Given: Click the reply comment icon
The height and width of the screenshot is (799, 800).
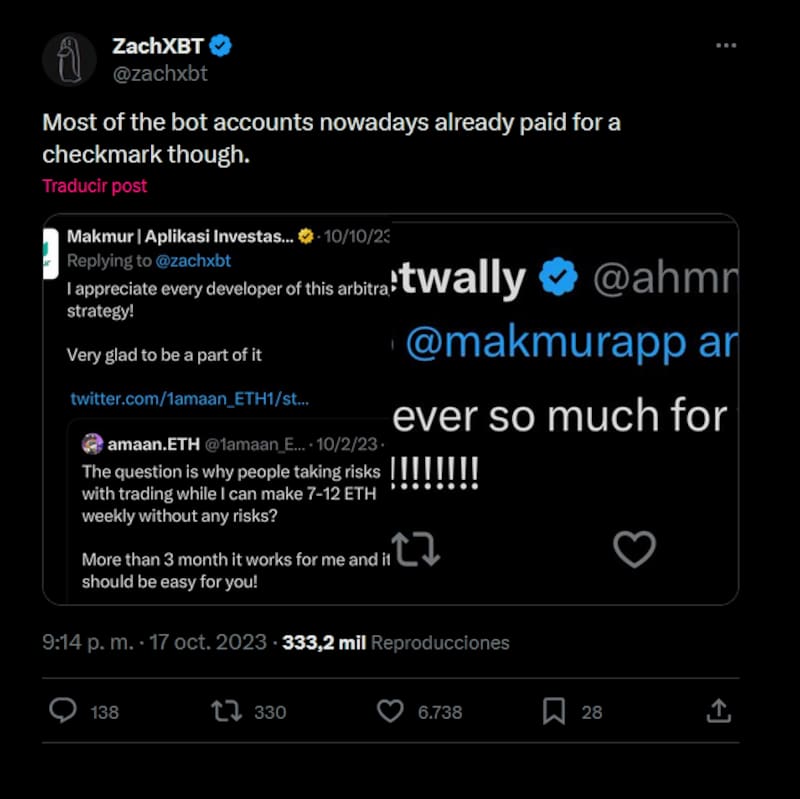Looking at the screenshot, I should (x=63, y=711).
